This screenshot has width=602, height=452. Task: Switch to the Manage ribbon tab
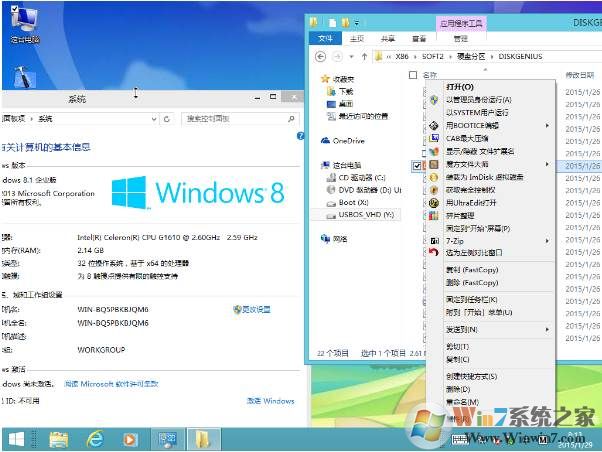click(461, 38)
